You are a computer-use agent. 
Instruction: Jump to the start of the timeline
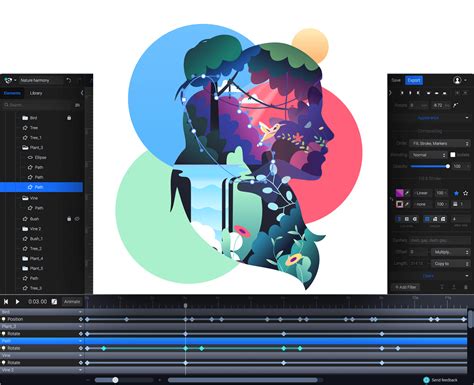tap(6, 302)
